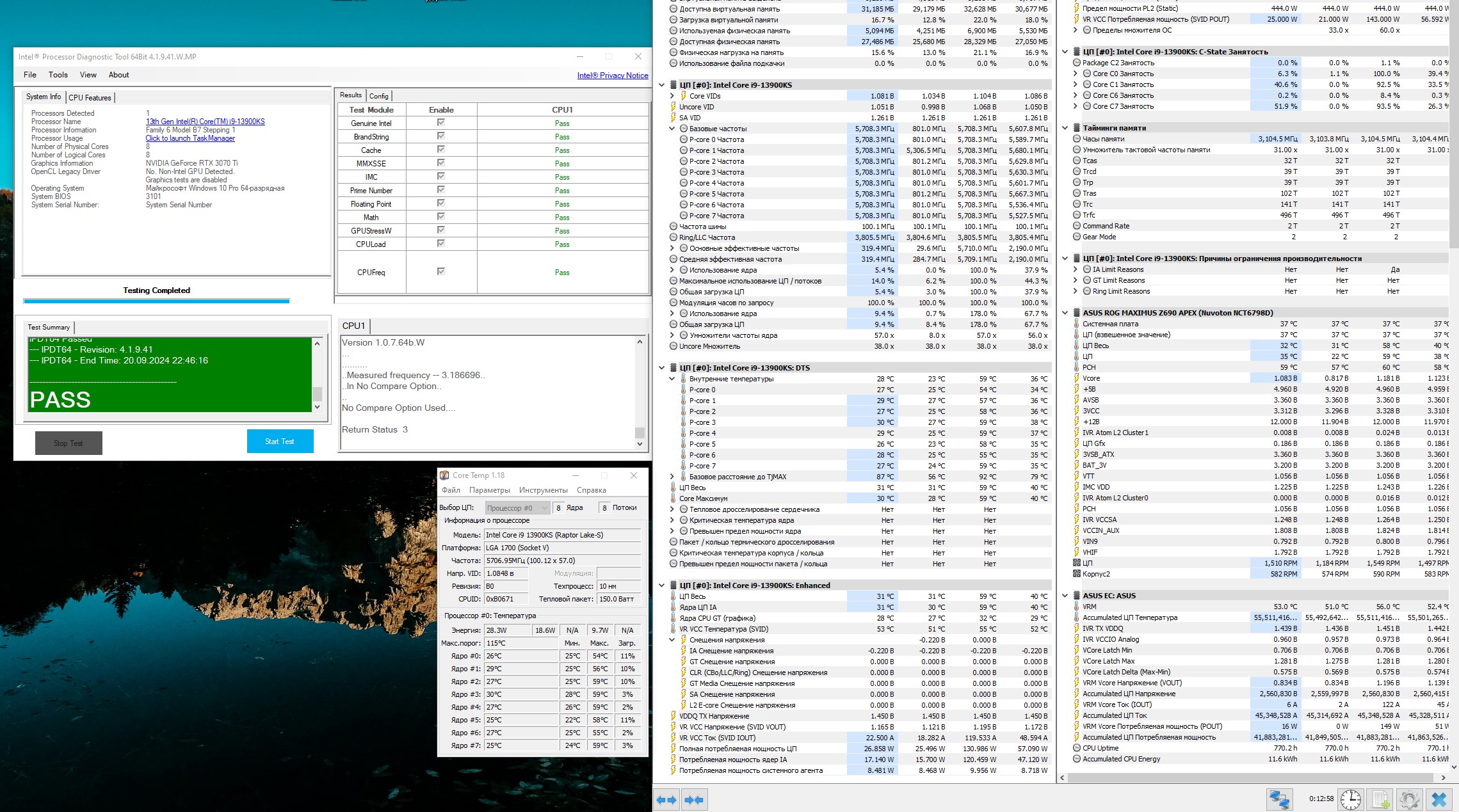Screen dimensions: 1459x812
Task: Collapse the Тайминги памяти section
Action: [x=1065, y=128]
